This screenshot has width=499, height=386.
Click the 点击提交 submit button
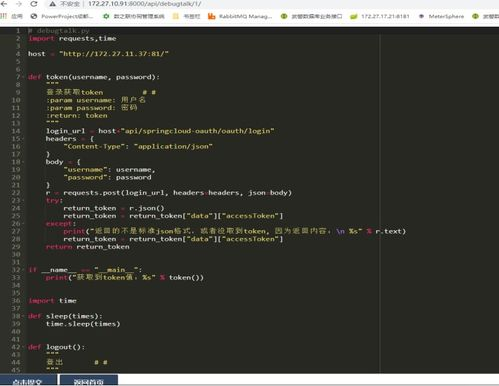[x=28, y=380]
